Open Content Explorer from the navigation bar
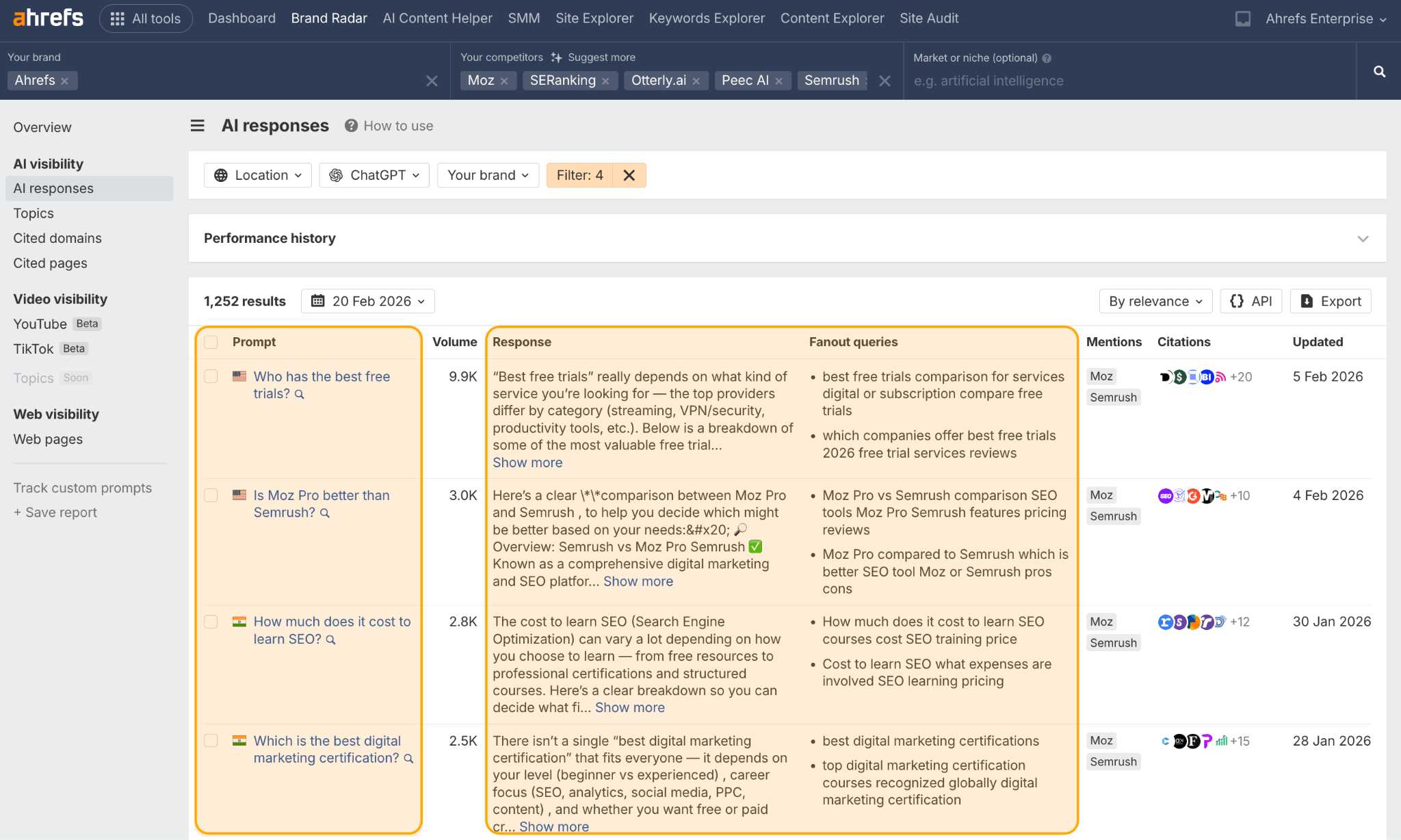Image resolution: width=1401 pixels, height=840 pixels. 832,18
